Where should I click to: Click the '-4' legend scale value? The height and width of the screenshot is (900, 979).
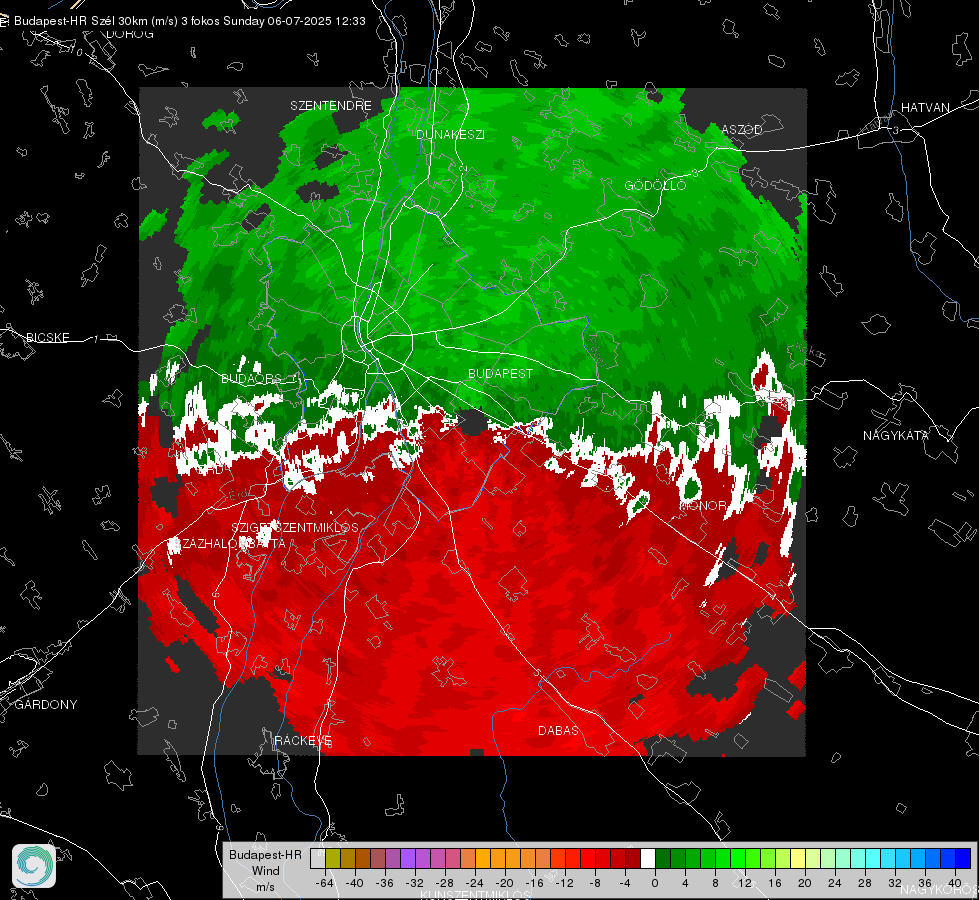(x=625, y=883)
